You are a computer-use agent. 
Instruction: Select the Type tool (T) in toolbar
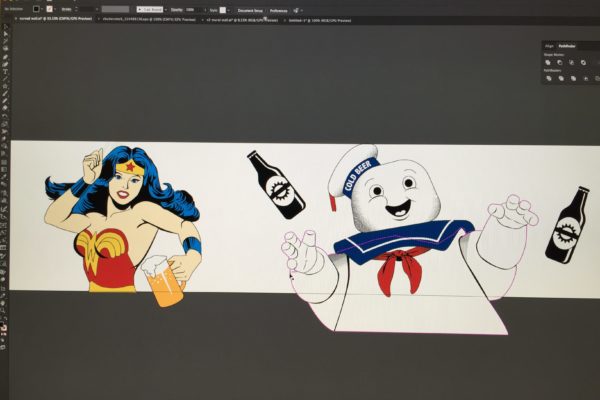pyautogui.click(x=5, y=71)
